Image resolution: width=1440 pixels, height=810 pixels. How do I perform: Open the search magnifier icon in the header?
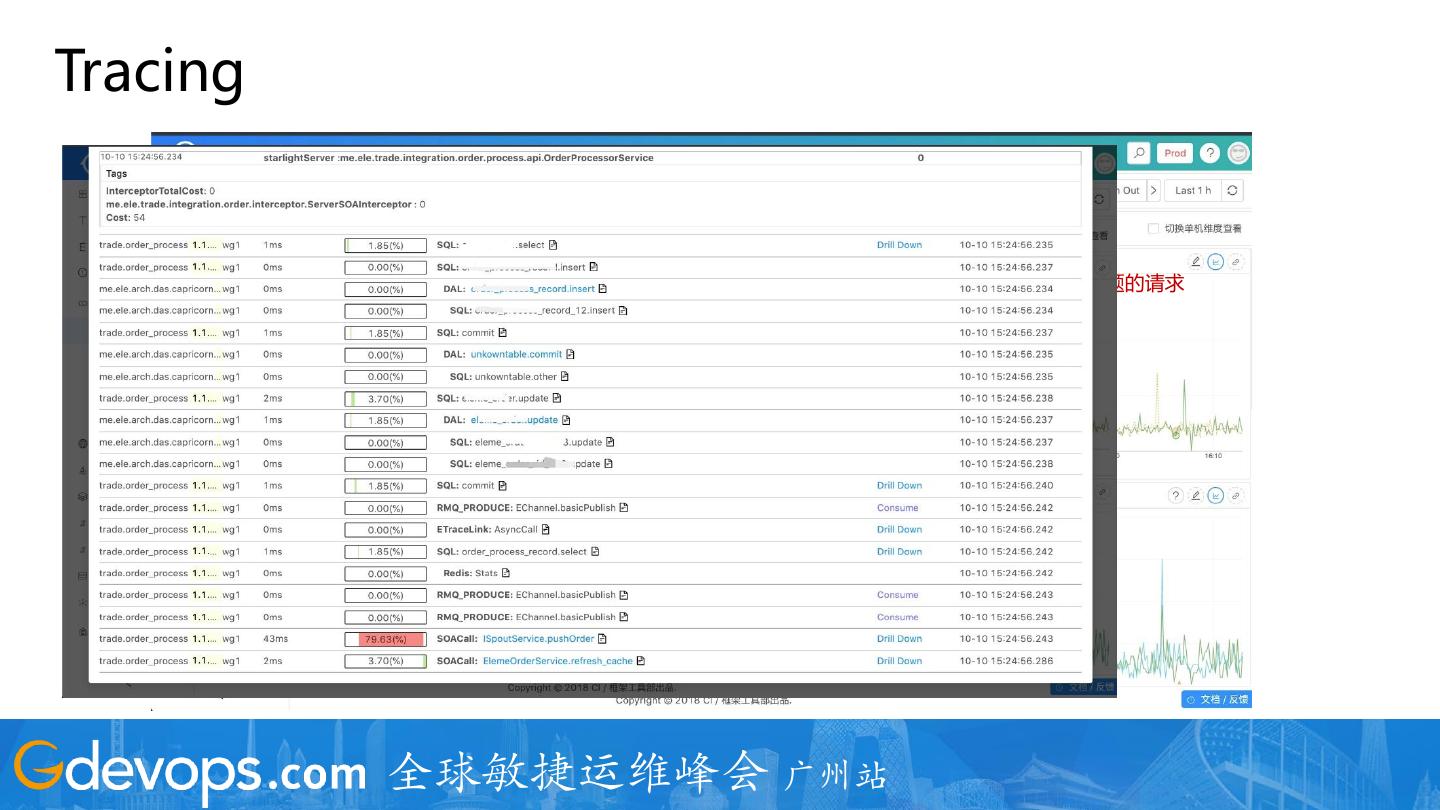pos(1139,153)
